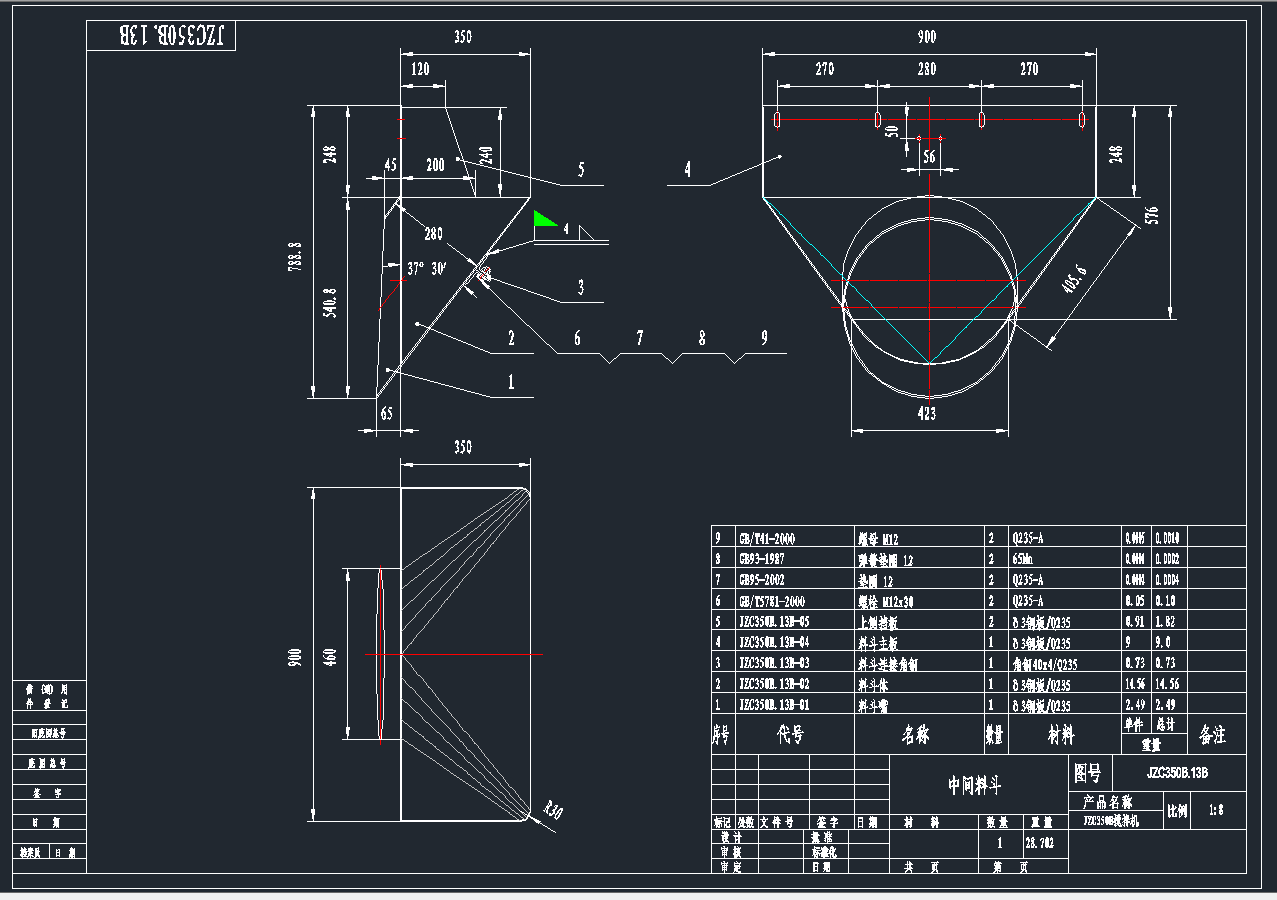Select balloon number 8 label
Viewport: 1277px width, 900px height.
[702, 338]
